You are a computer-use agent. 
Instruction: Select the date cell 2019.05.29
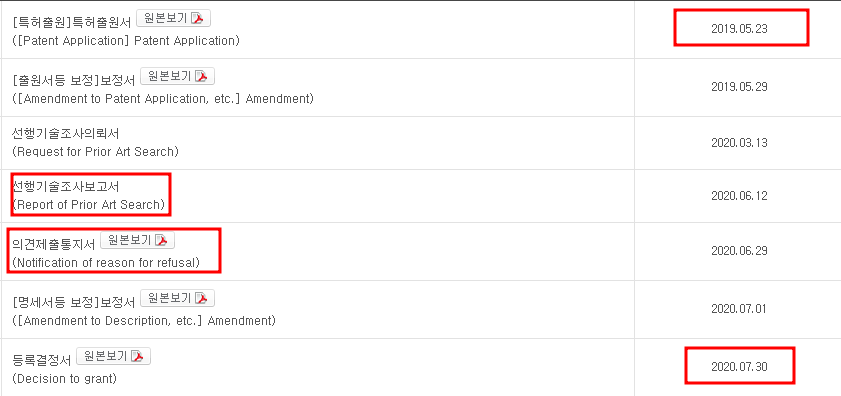click(x=739, y=87)
